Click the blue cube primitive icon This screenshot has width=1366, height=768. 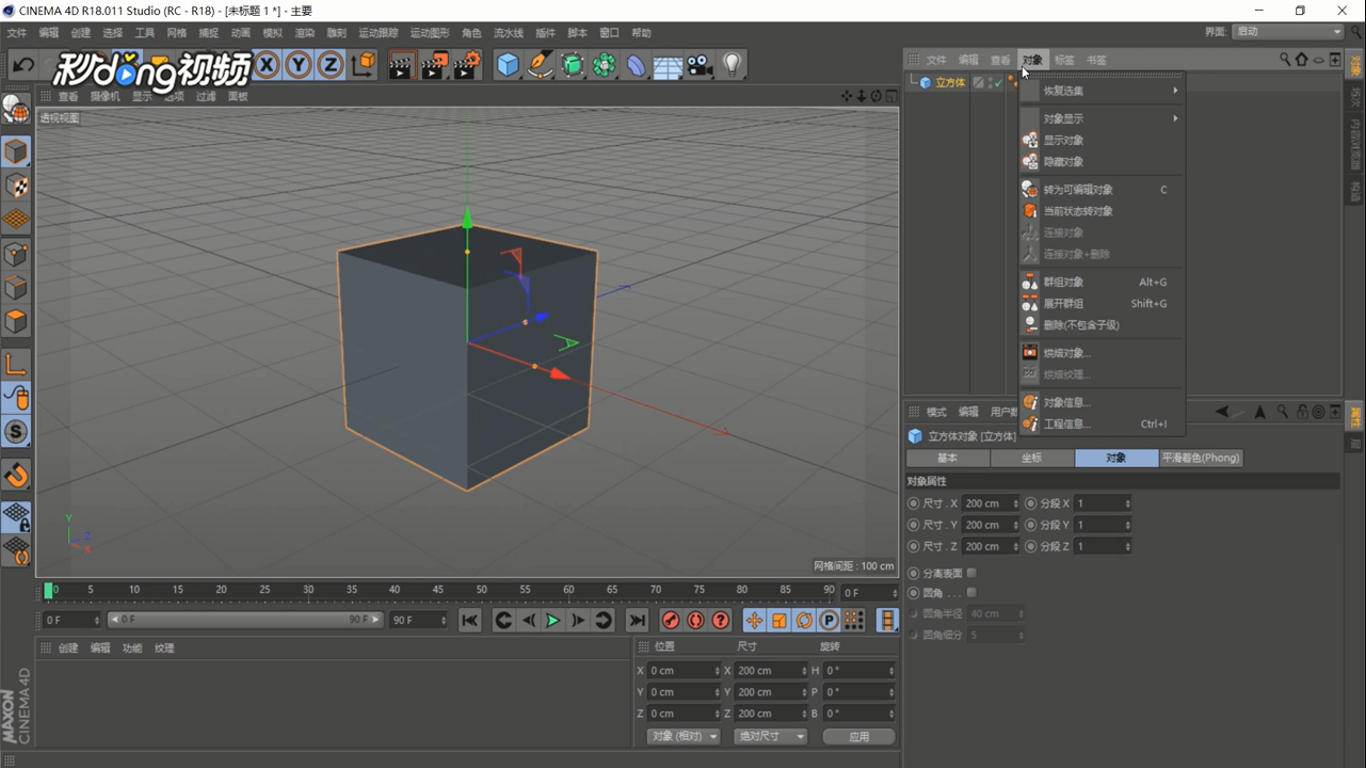508,66
